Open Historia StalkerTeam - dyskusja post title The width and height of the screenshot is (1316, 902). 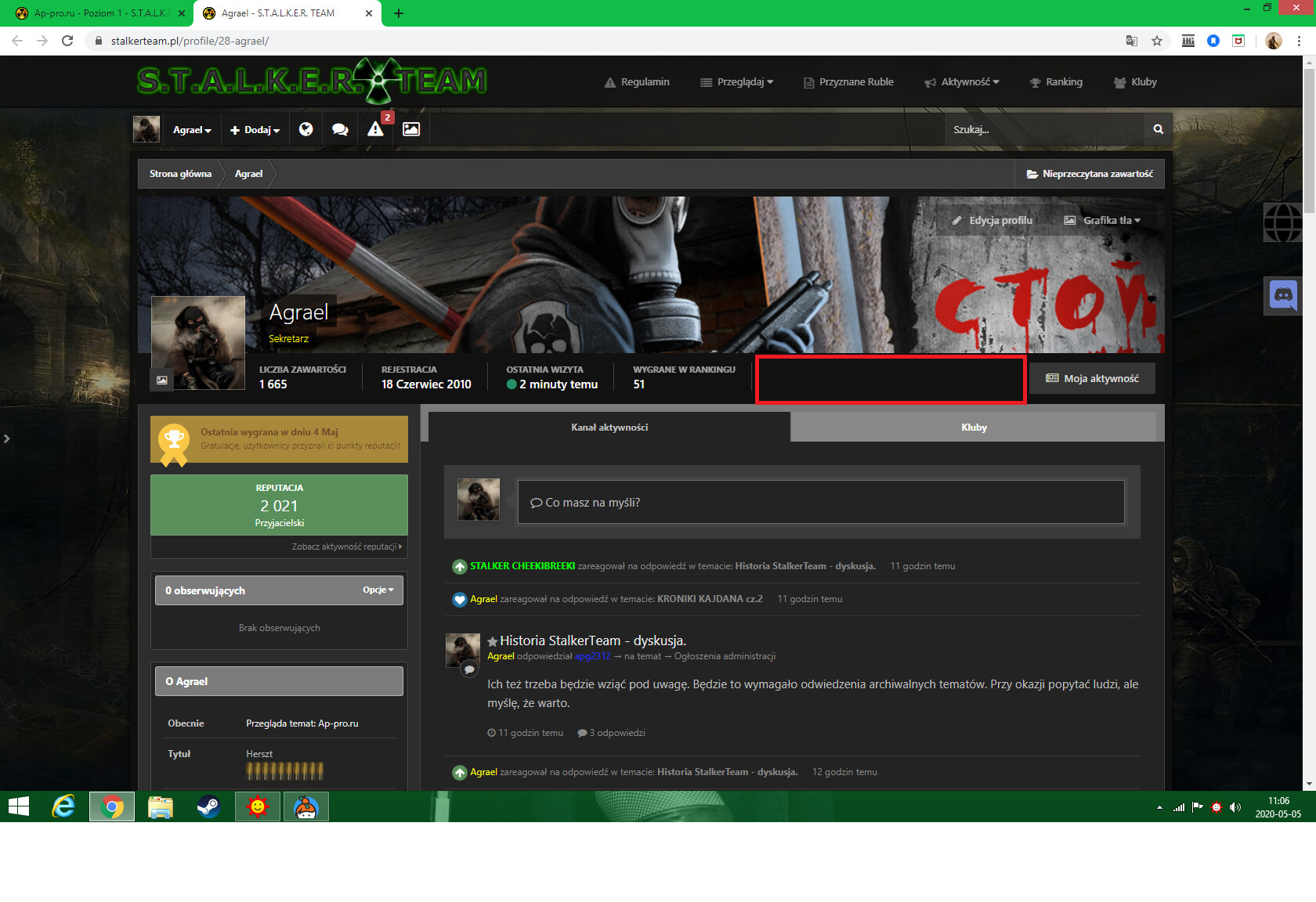tap(593, 640)
